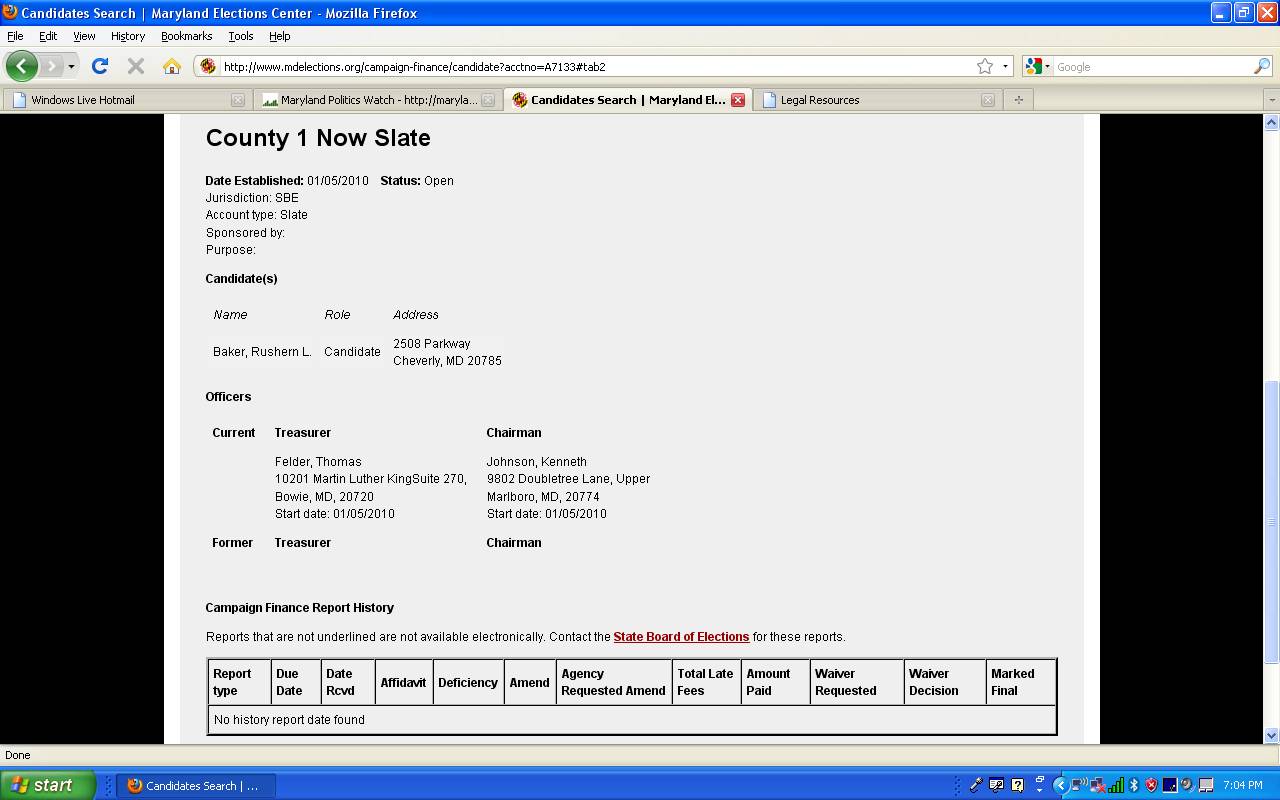Click the Felder, Thomas treasurer name

(318, 462)
